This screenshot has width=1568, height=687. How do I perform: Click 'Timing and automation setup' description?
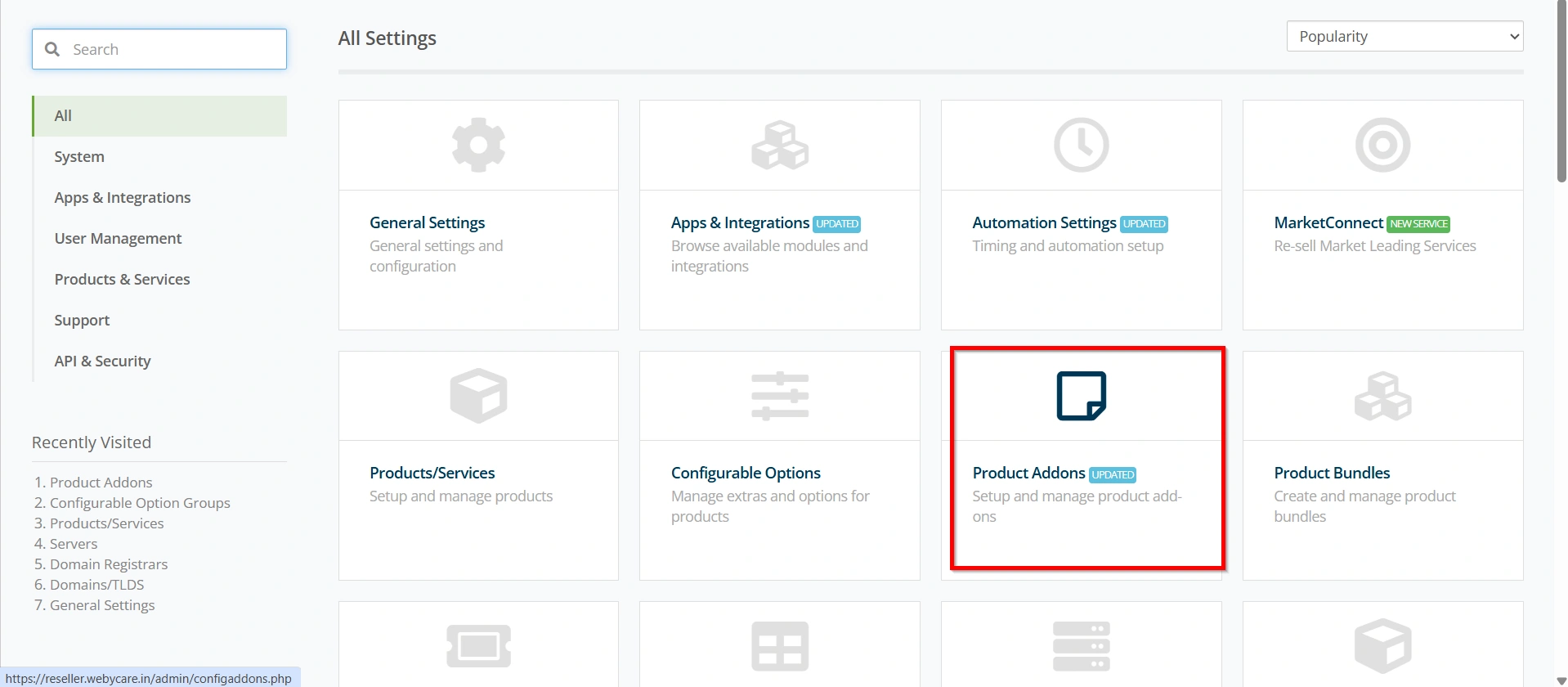pos(1068,246)
